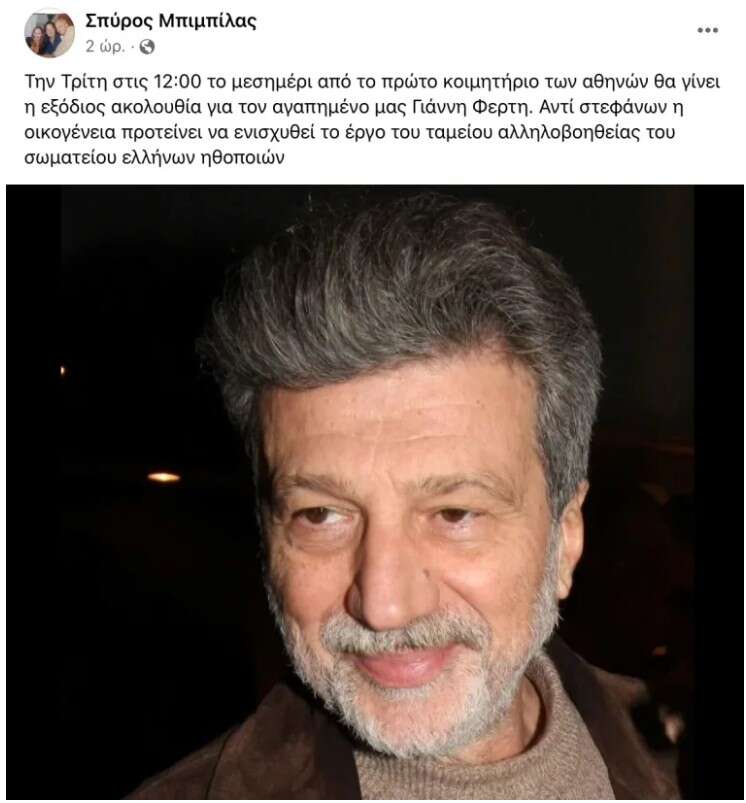
Task: Open Σπύρος Μπιμπίλας profile picture avatar
Action: (x=49, y=34)
